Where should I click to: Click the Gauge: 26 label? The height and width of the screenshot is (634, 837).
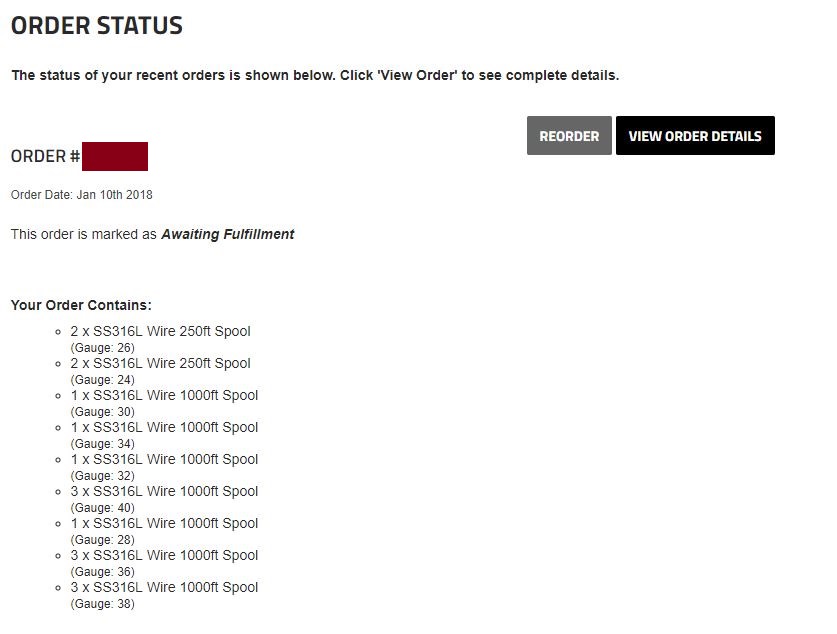102,348
